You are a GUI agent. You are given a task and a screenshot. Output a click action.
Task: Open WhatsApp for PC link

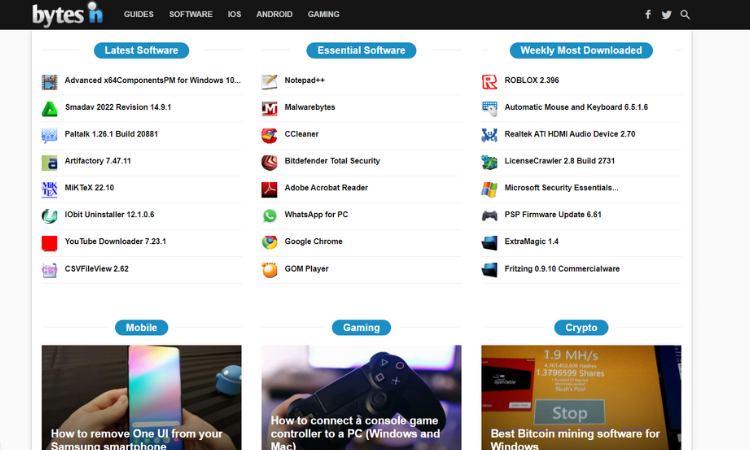pos(316,214)
